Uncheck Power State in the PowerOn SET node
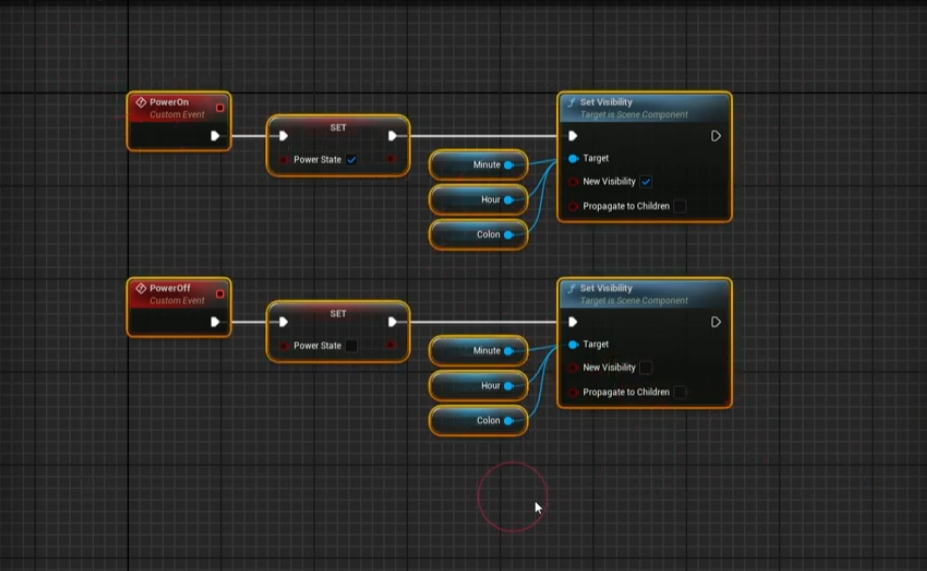927x571 pixels. coord(352,160)
